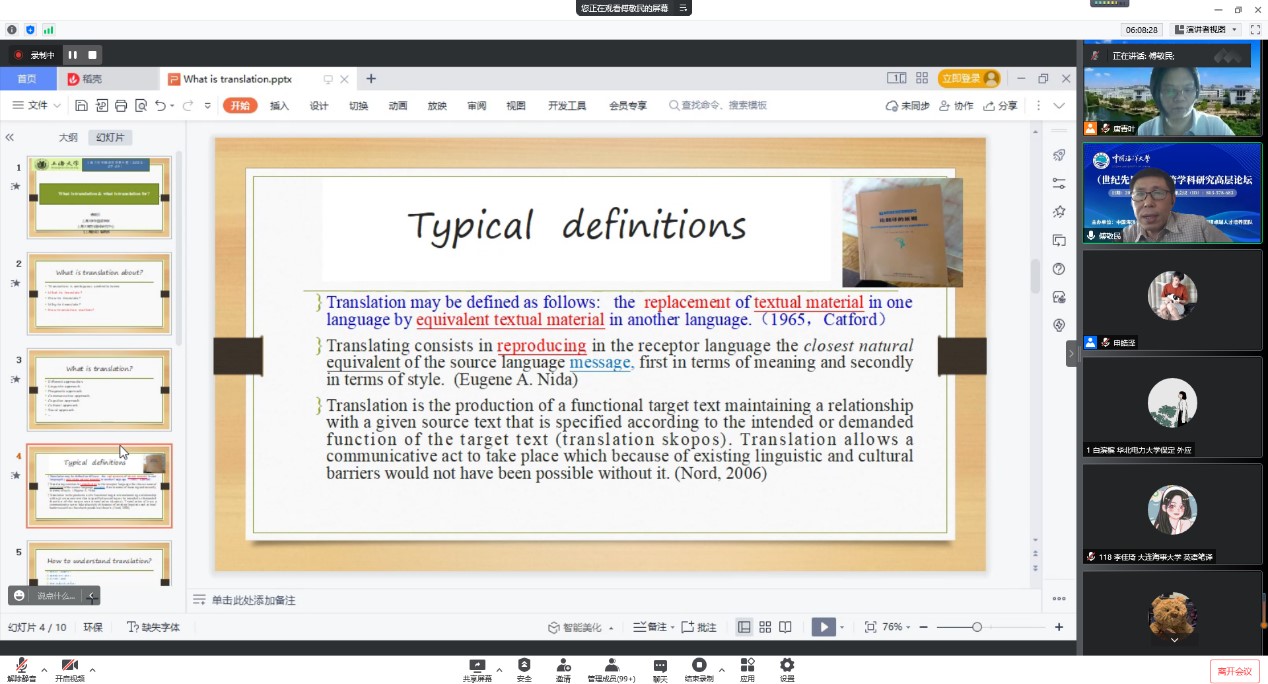Open the meeting 设置 settings
1268x684 pixels.
click(787, 670)
